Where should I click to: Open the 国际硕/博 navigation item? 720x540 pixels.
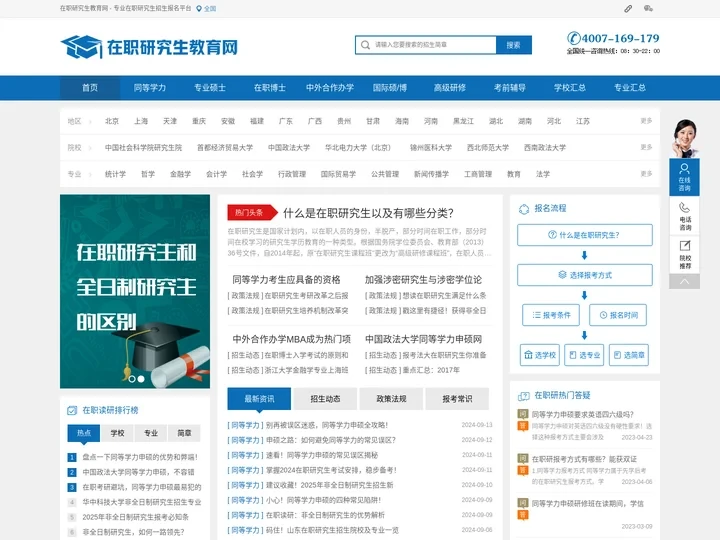(390, 88)
